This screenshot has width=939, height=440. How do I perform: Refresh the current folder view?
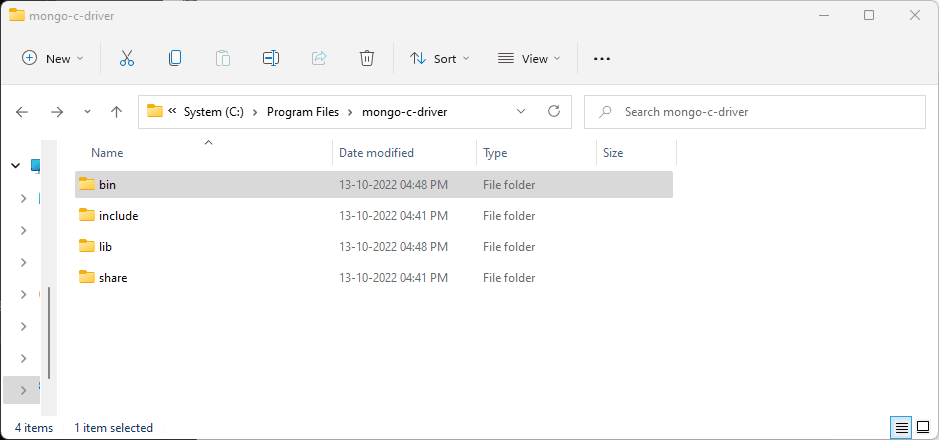pos(554,112)
